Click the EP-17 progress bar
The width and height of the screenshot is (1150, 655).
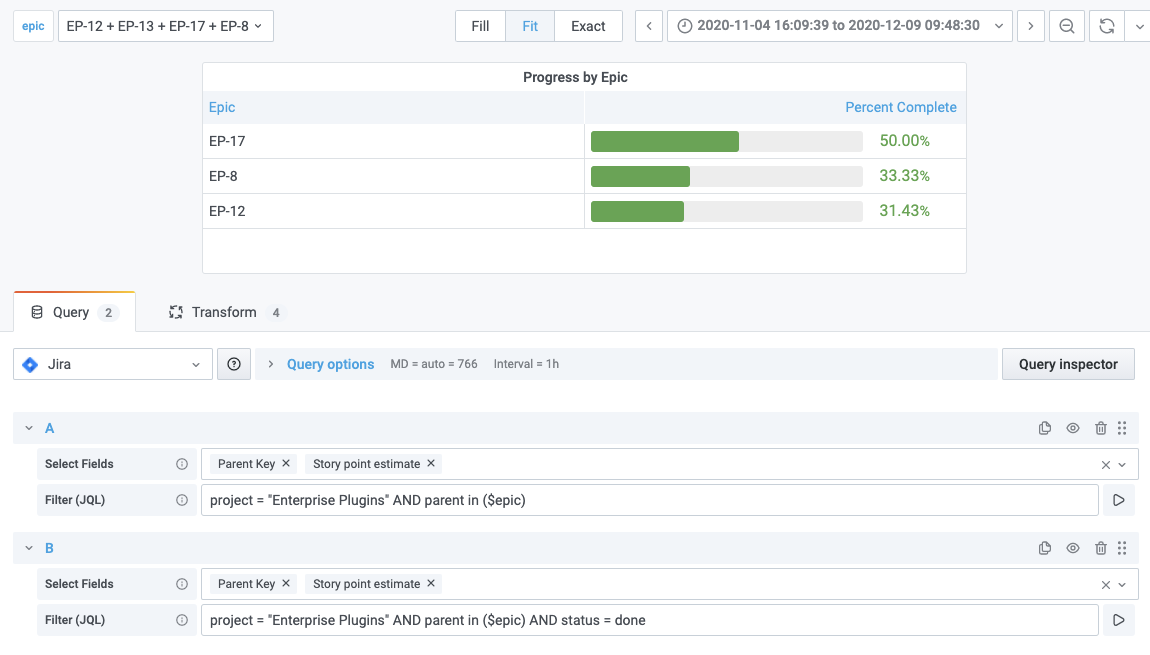pyautogui.click(x=664, y=141)
